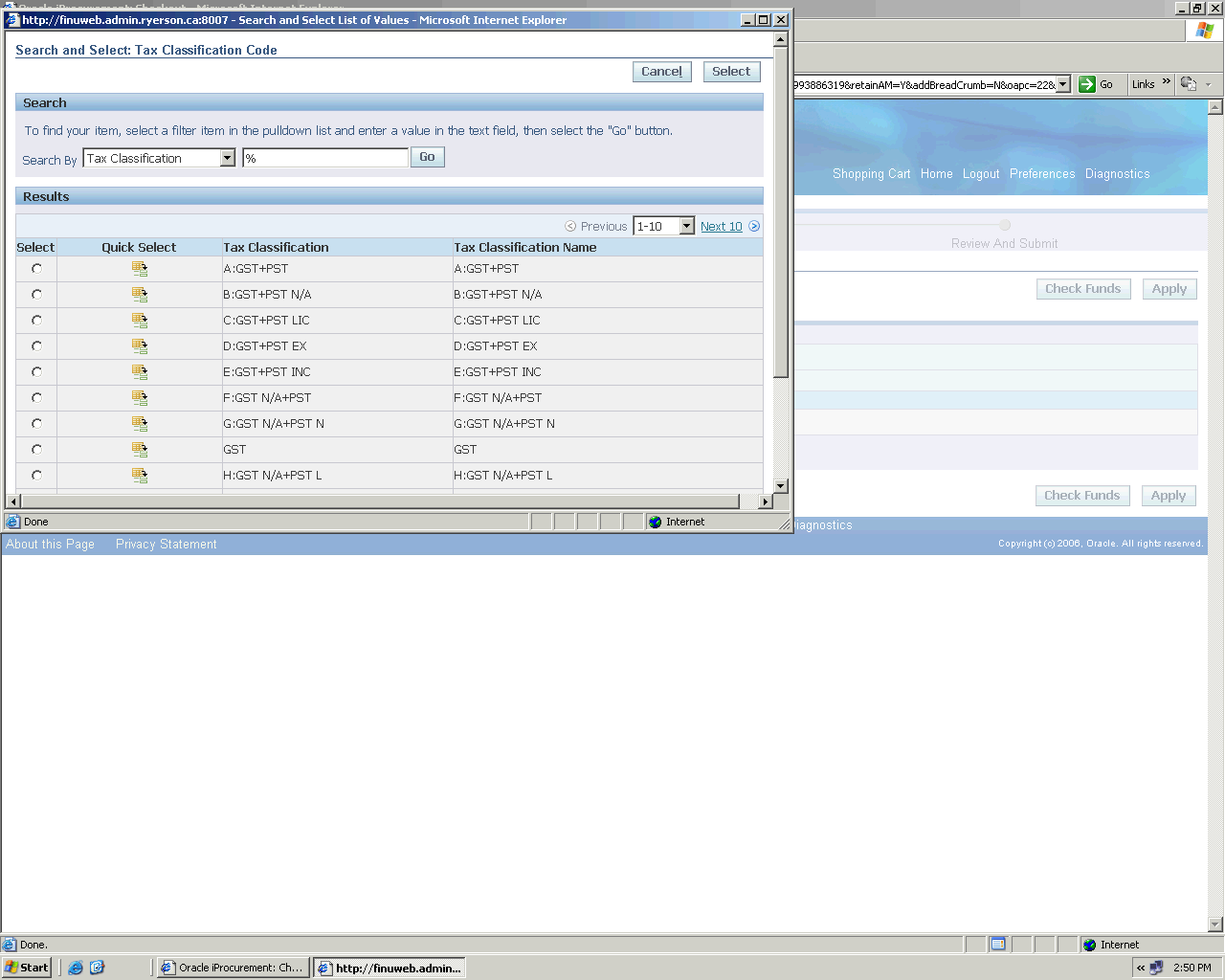The height and width of the screenshot is (980, 1225).
Task: Expand the 1-10 results range dropdown
Action: (686, 227)
